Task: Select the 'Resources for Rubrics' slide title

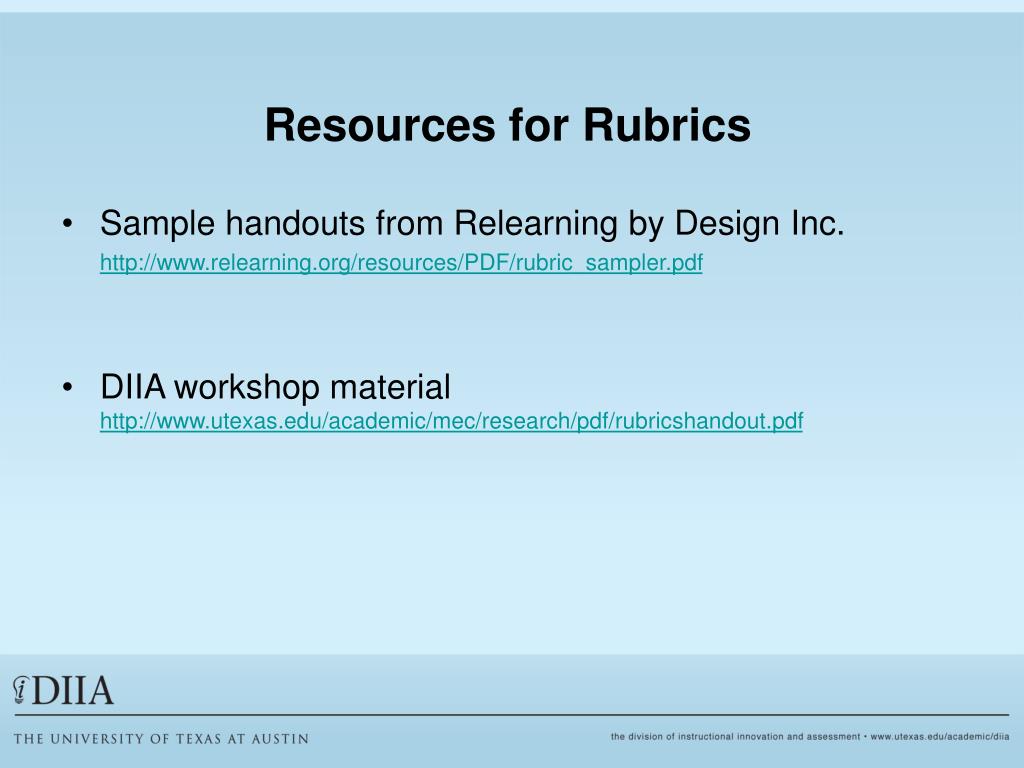Action: click(507, 125)
